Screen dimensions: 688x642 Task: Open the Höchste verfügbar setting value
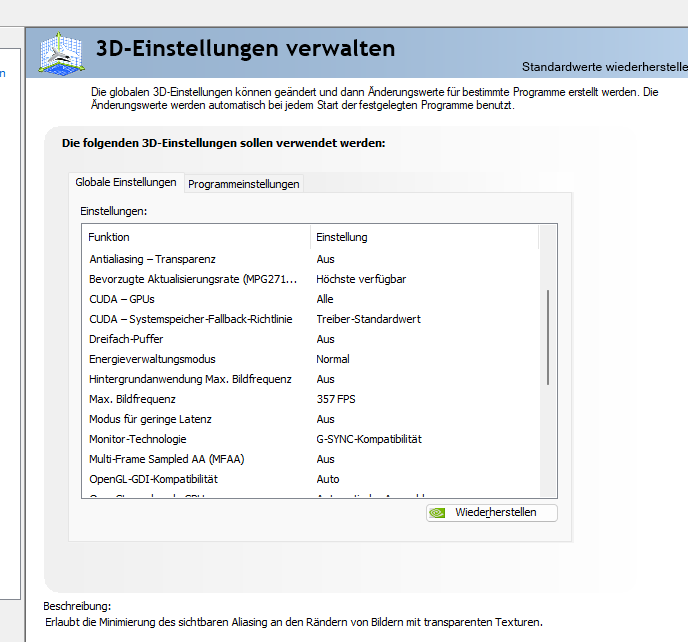[x=361, y=279]
